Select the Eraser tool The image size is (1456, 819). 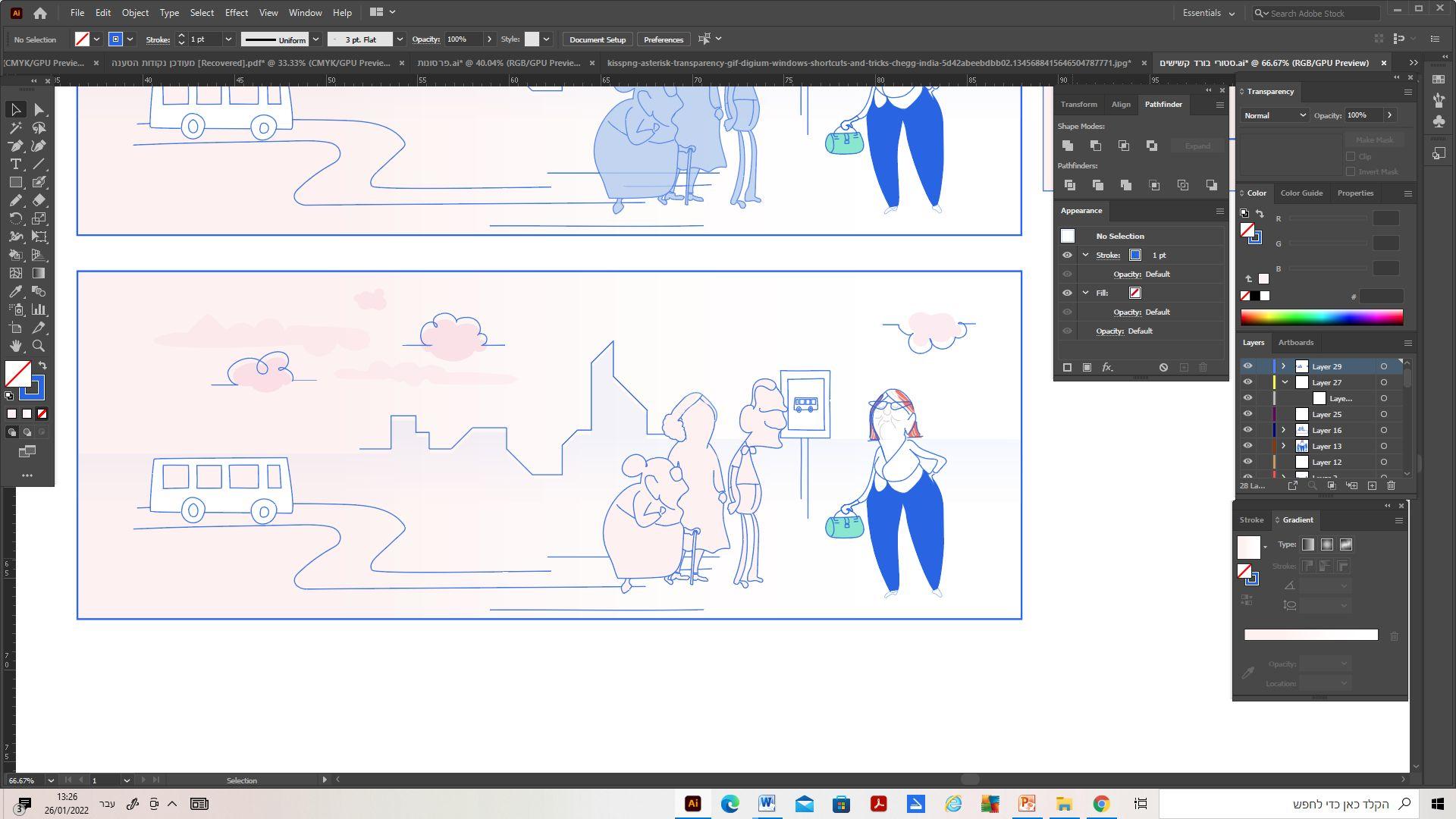(x=39, y=200)
